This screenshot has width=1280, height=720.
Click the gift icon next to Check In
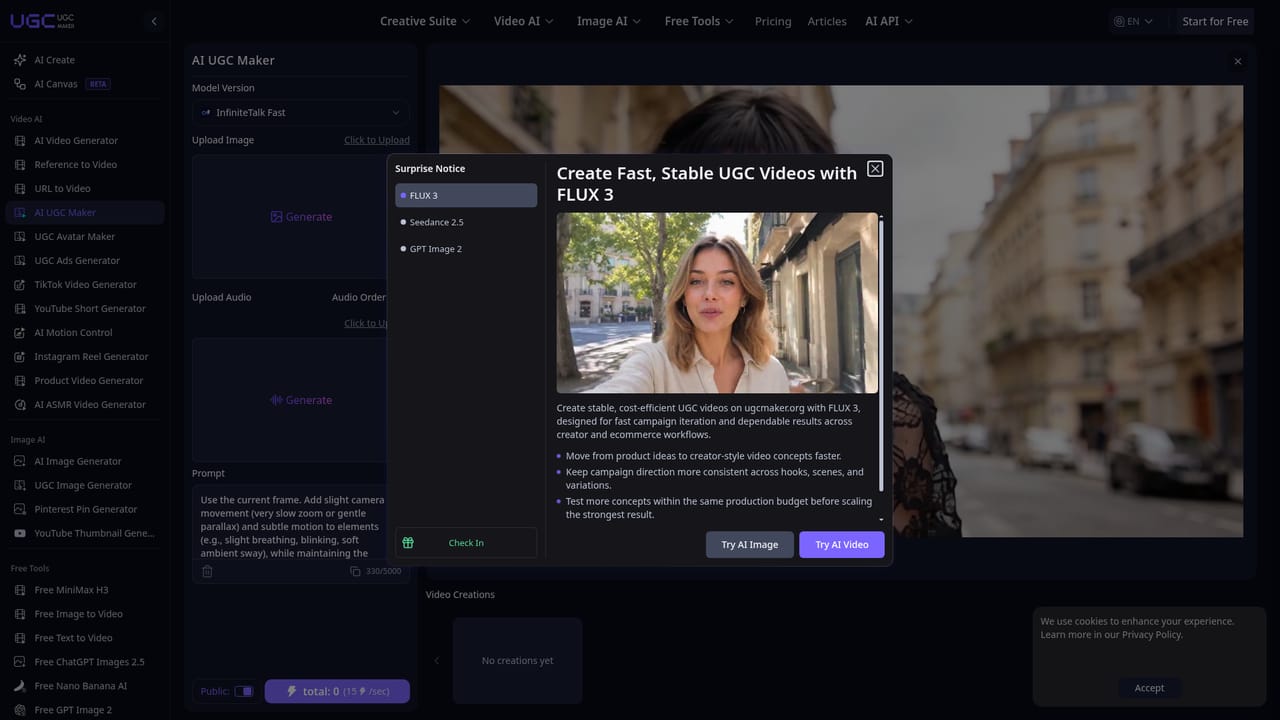[408, 543]
